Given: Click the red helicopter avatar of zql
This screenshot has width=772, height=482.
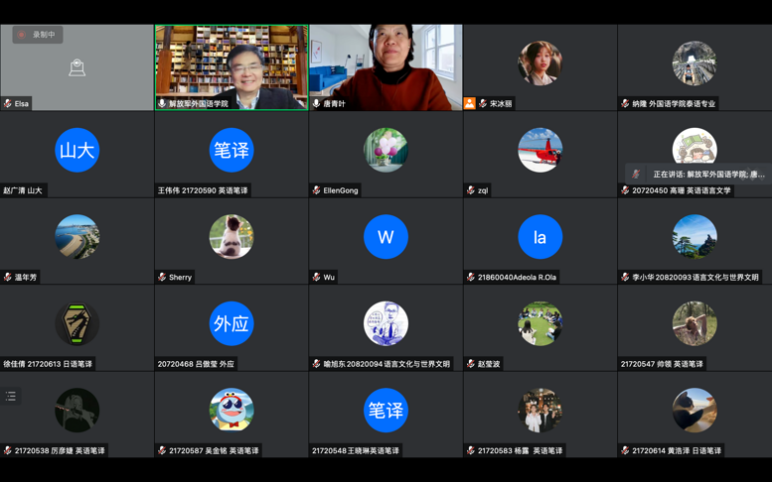Looking at the screenshot, I should [x=540, y=150].
